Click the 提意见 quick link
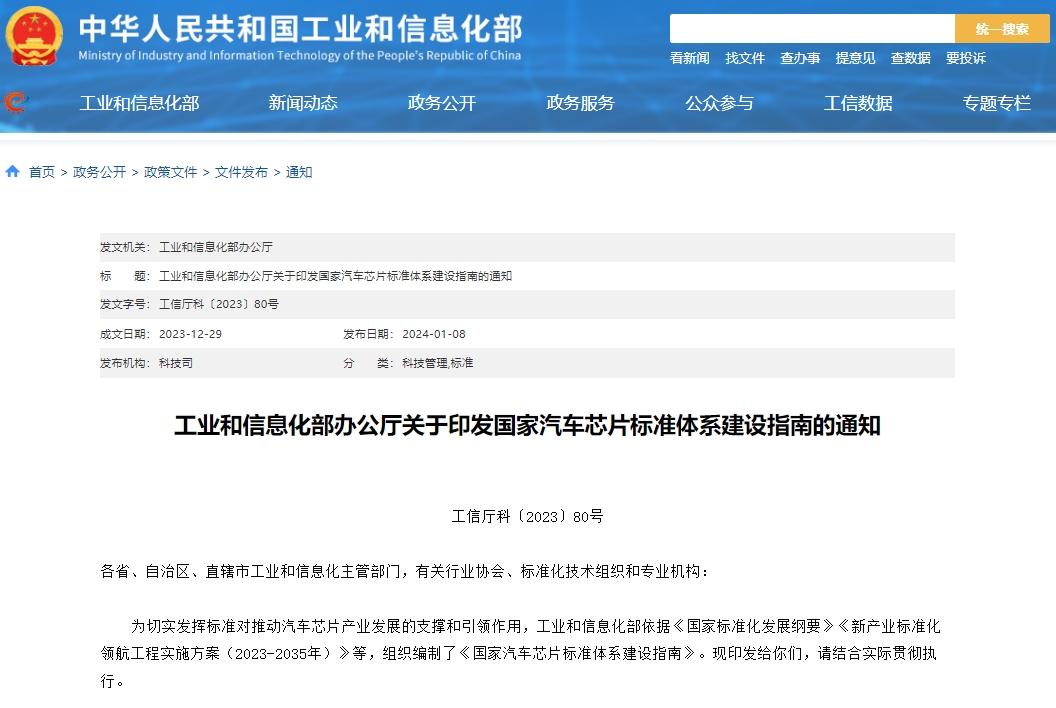Viewport: 1056px width, 708px height. click(855, 58)
